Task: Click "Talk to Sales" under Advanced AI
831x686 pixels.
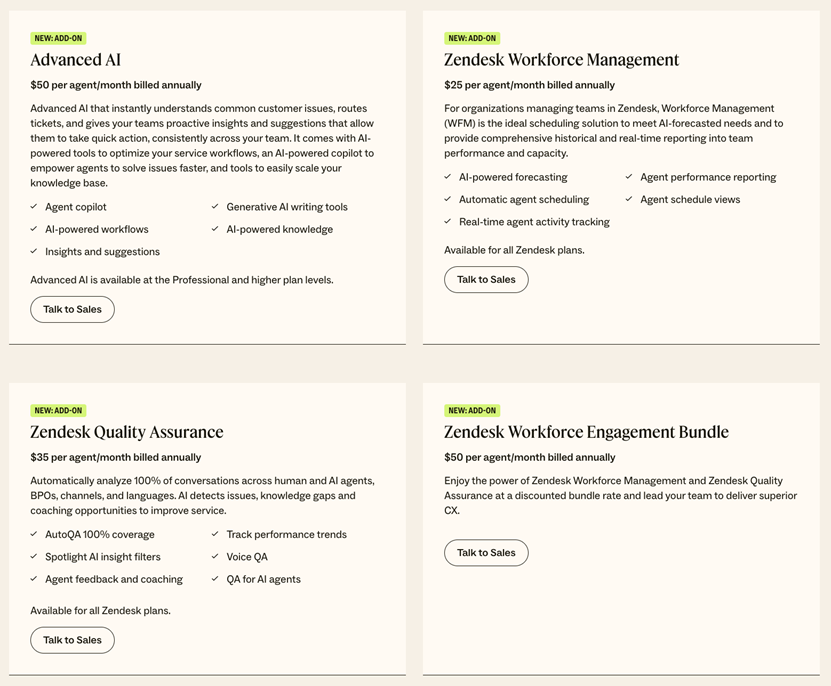Action: click(72, 309)
